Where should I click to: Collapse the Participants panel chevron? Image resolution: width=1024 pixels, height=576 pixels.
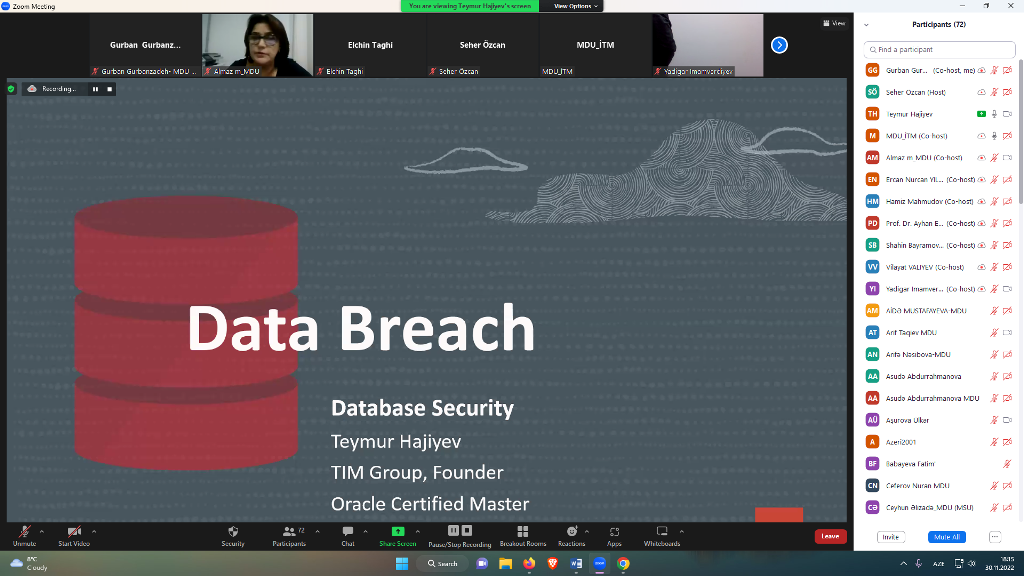pyautogui.click(x=866, y=25)
